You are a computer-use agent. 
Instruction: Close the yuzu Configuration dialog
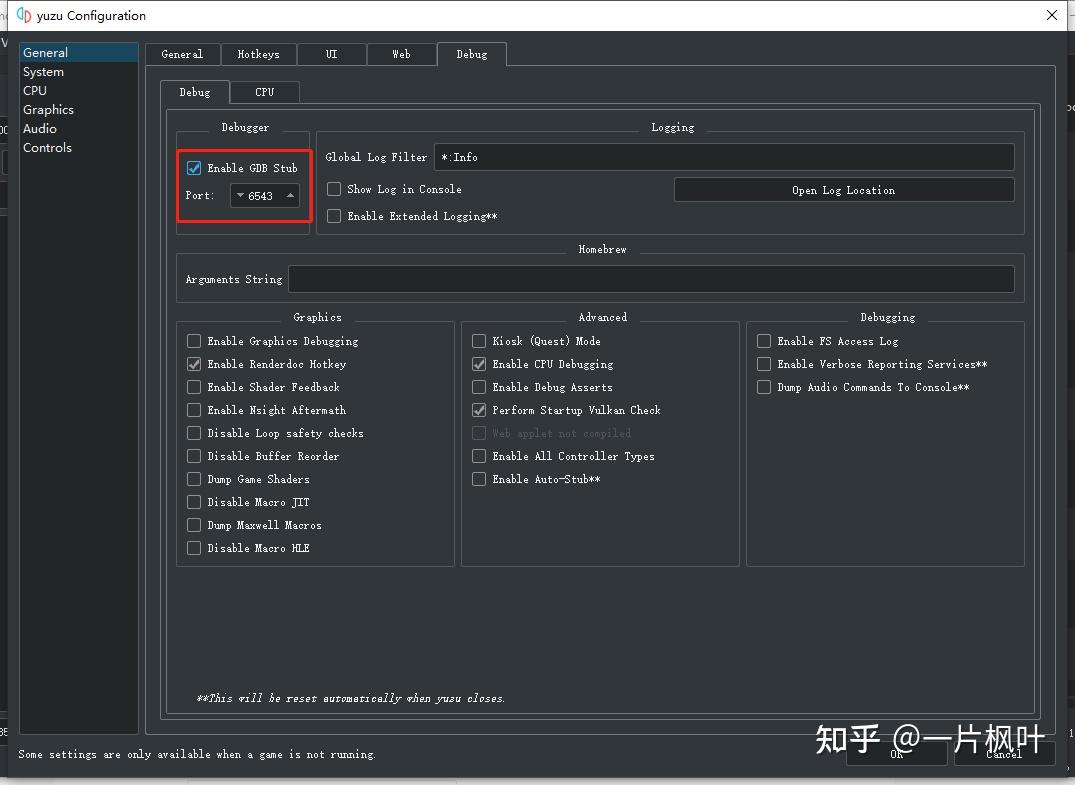click(x=1052, y=15)
